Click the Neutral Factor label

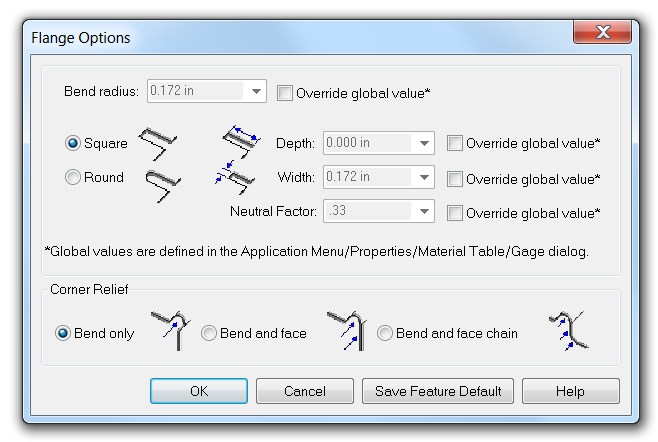click(x=273, y=211)
